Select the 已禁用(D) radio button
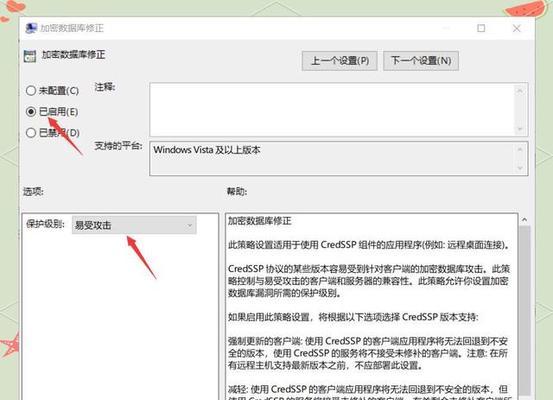 [31, 133]
